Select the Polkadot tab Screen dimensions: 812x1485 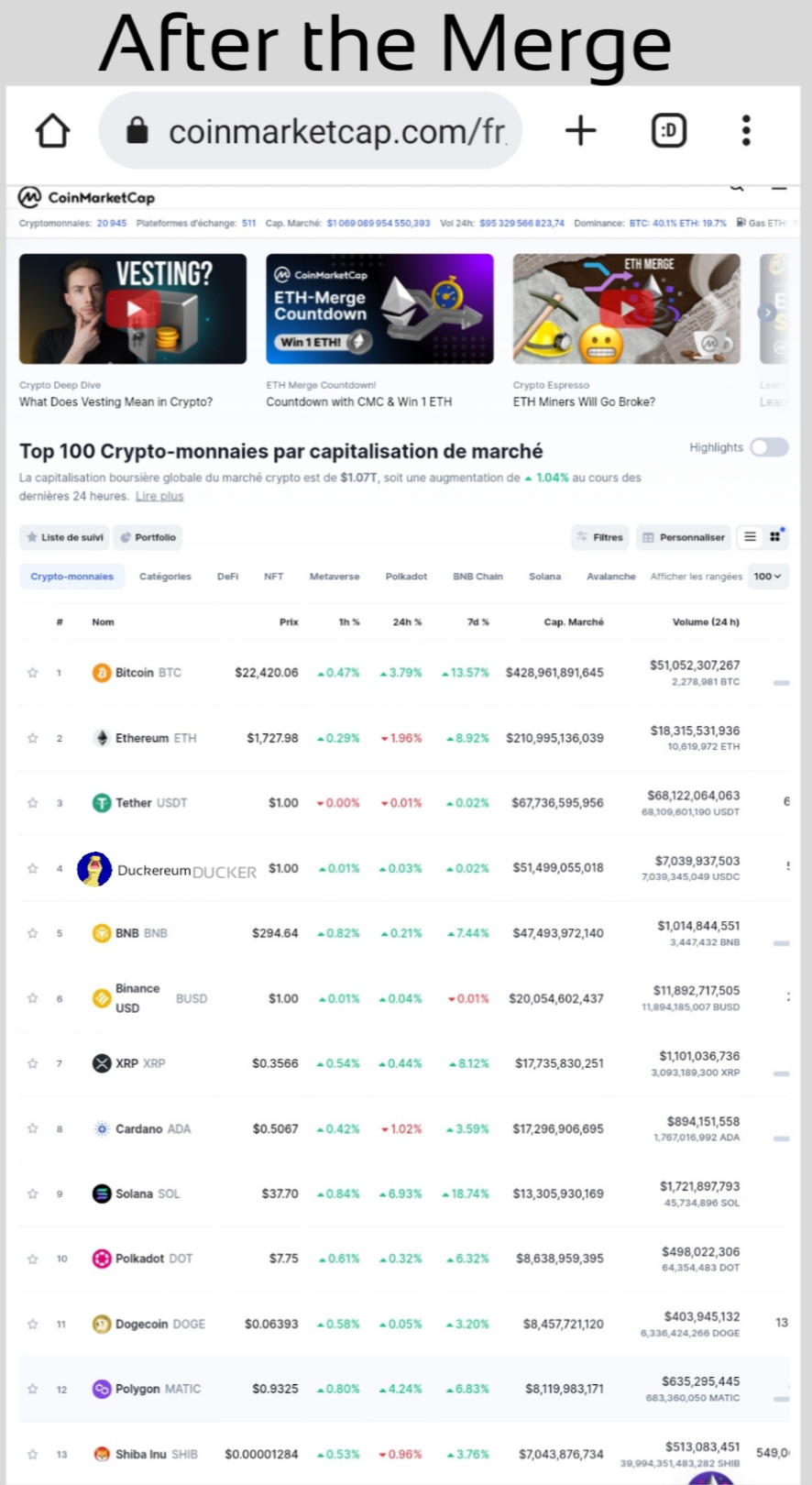click(x=406, y=577)
